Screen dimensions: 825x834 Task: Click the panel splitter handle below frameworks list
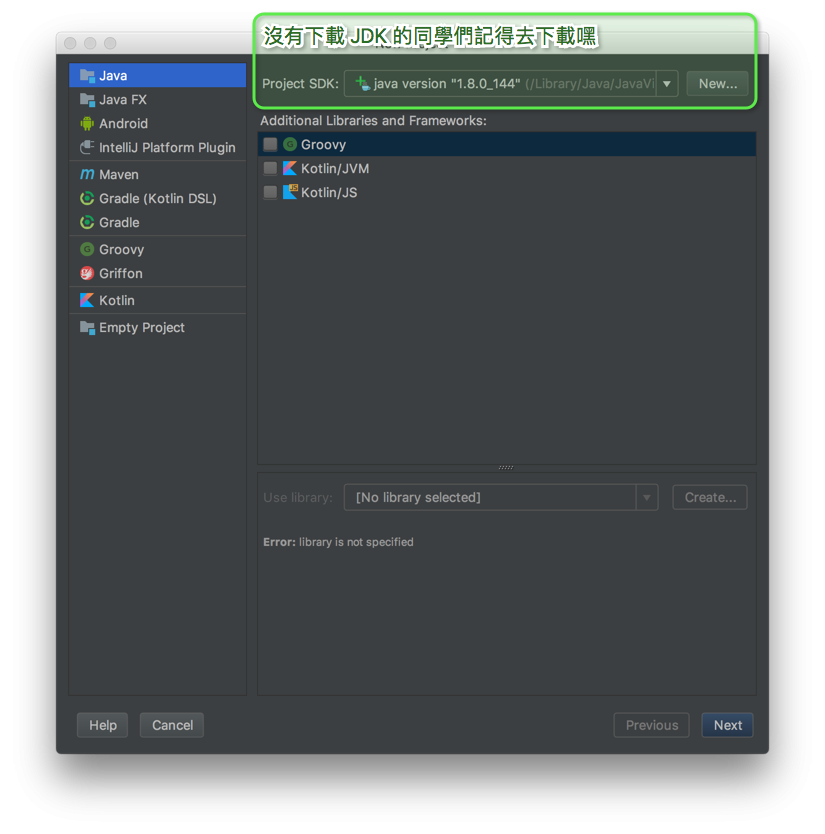(506, 468)
